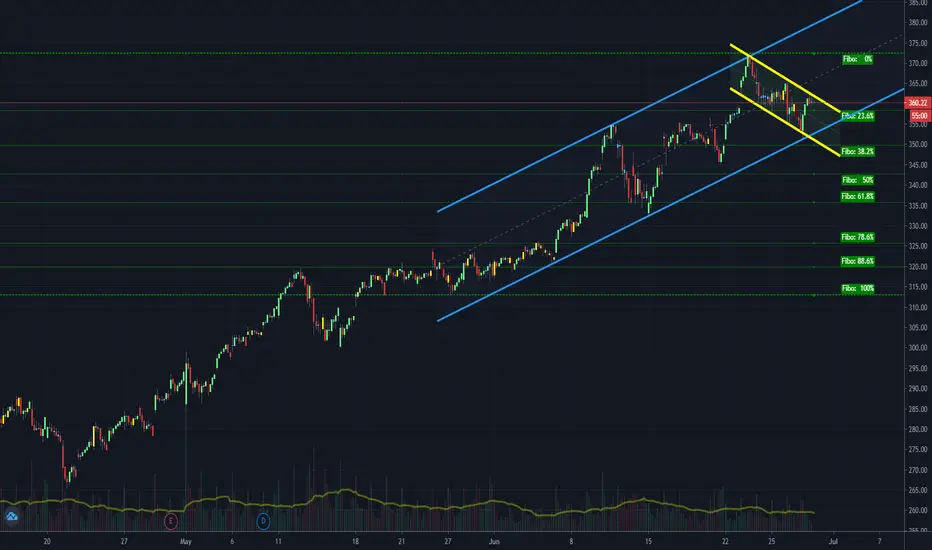The image size is (932, 550).
Task: Click the 335.00 price axis label
Action: point(918,206)
